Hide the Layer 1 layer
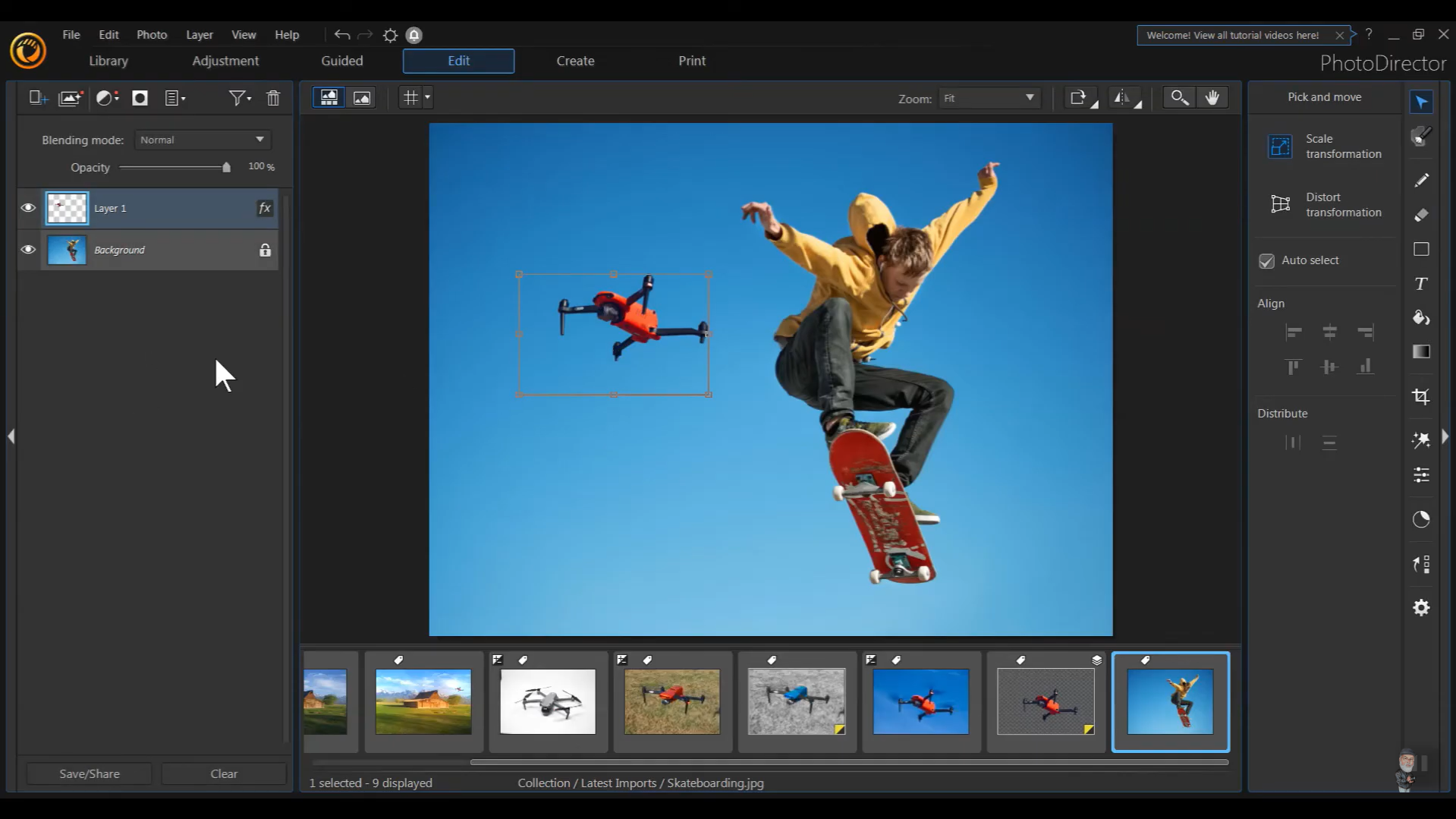Viewport: 1456px width, 819px height. click(28, 208)
